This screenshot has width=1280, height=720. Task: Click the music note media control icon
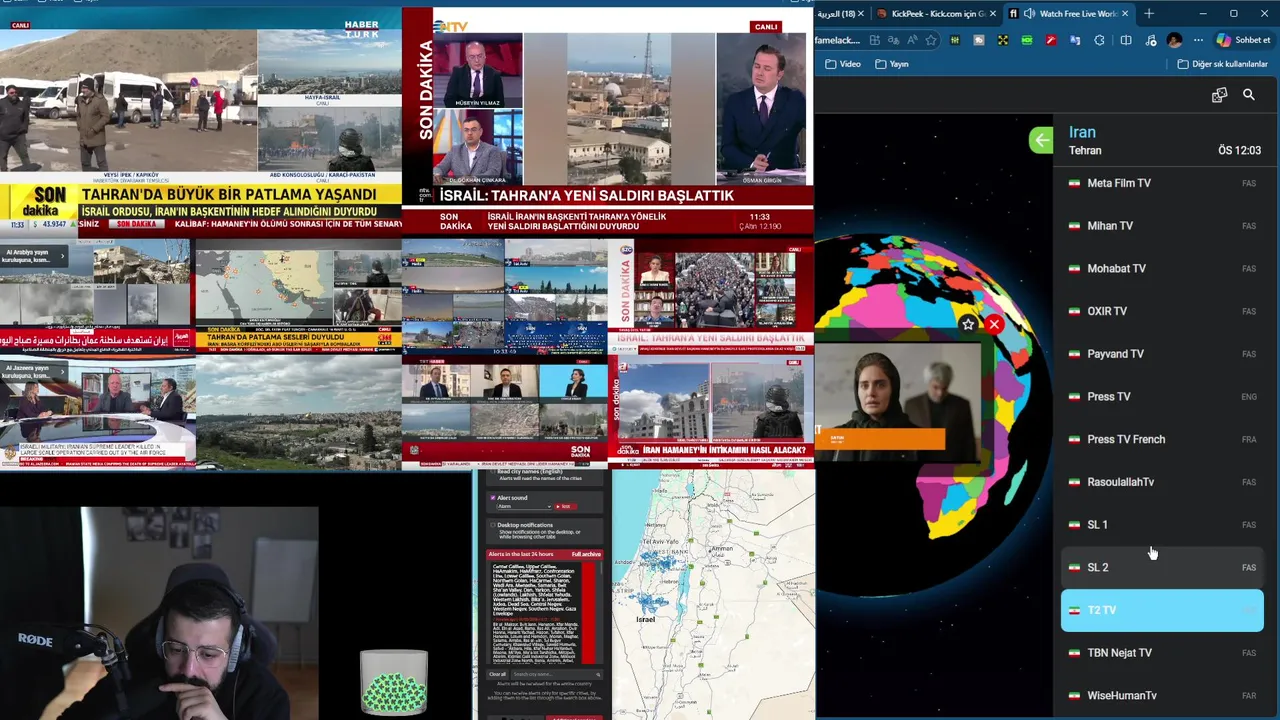(x=1151, y=40)
